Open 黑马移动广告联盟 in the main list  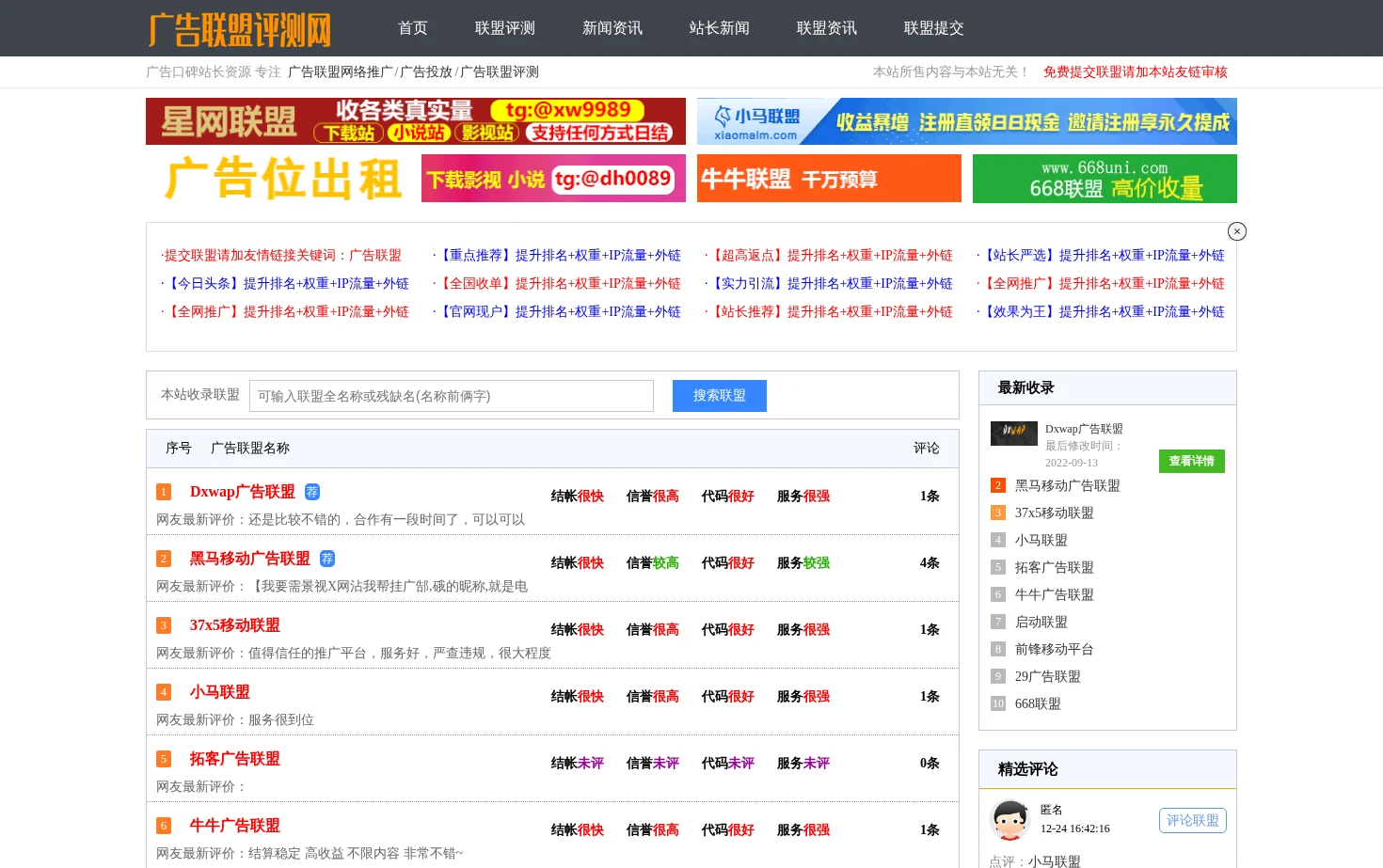click(250, 559)
